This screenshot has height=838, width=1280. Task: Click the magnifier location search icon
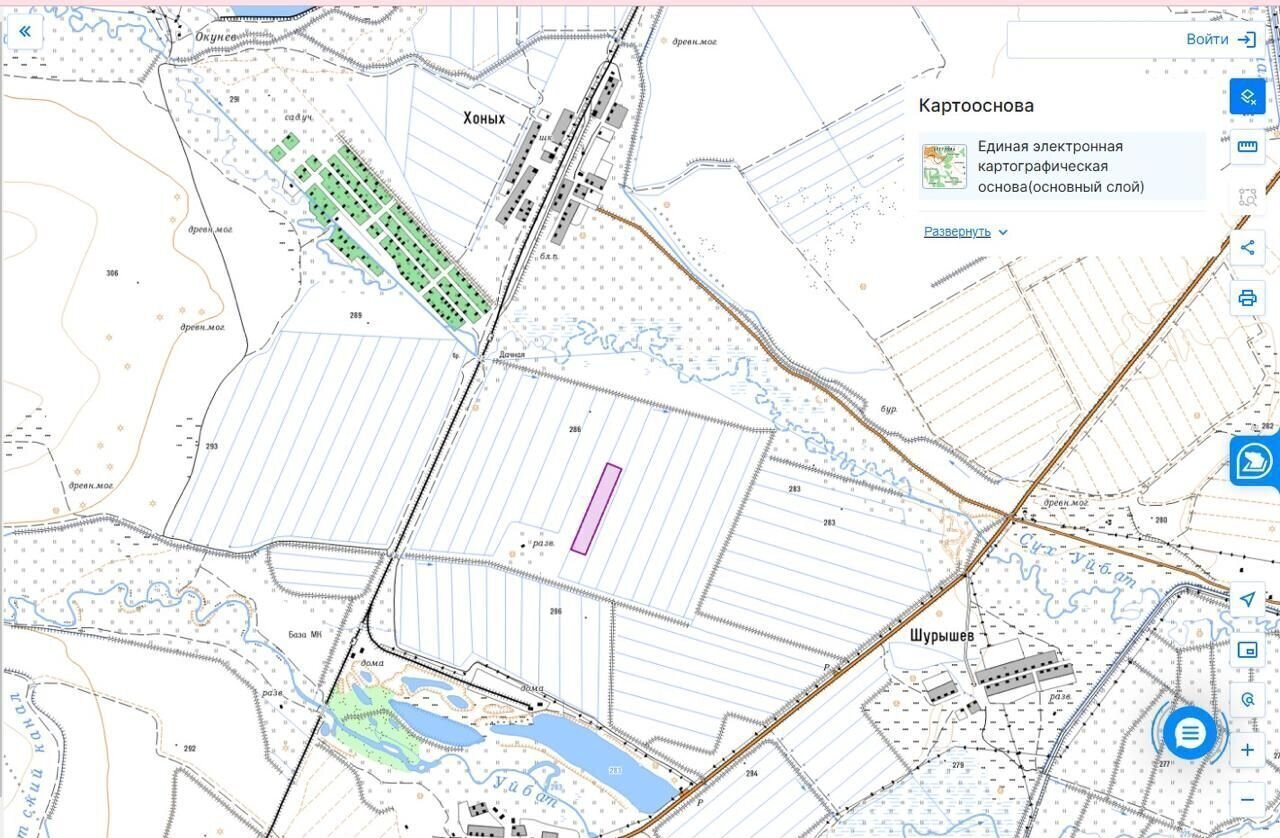click(1247, 700)
